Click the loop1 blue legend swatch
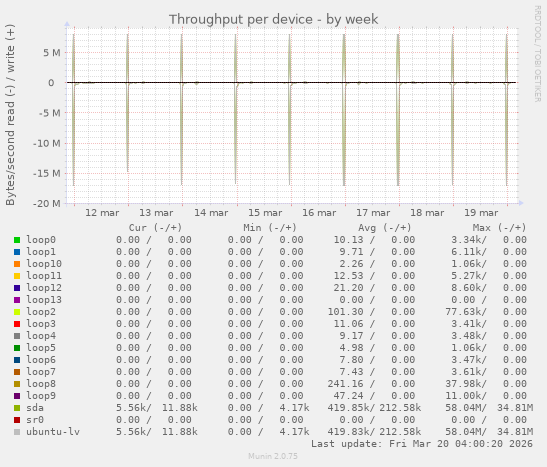The image size is (547, 467). coord(17,252)
